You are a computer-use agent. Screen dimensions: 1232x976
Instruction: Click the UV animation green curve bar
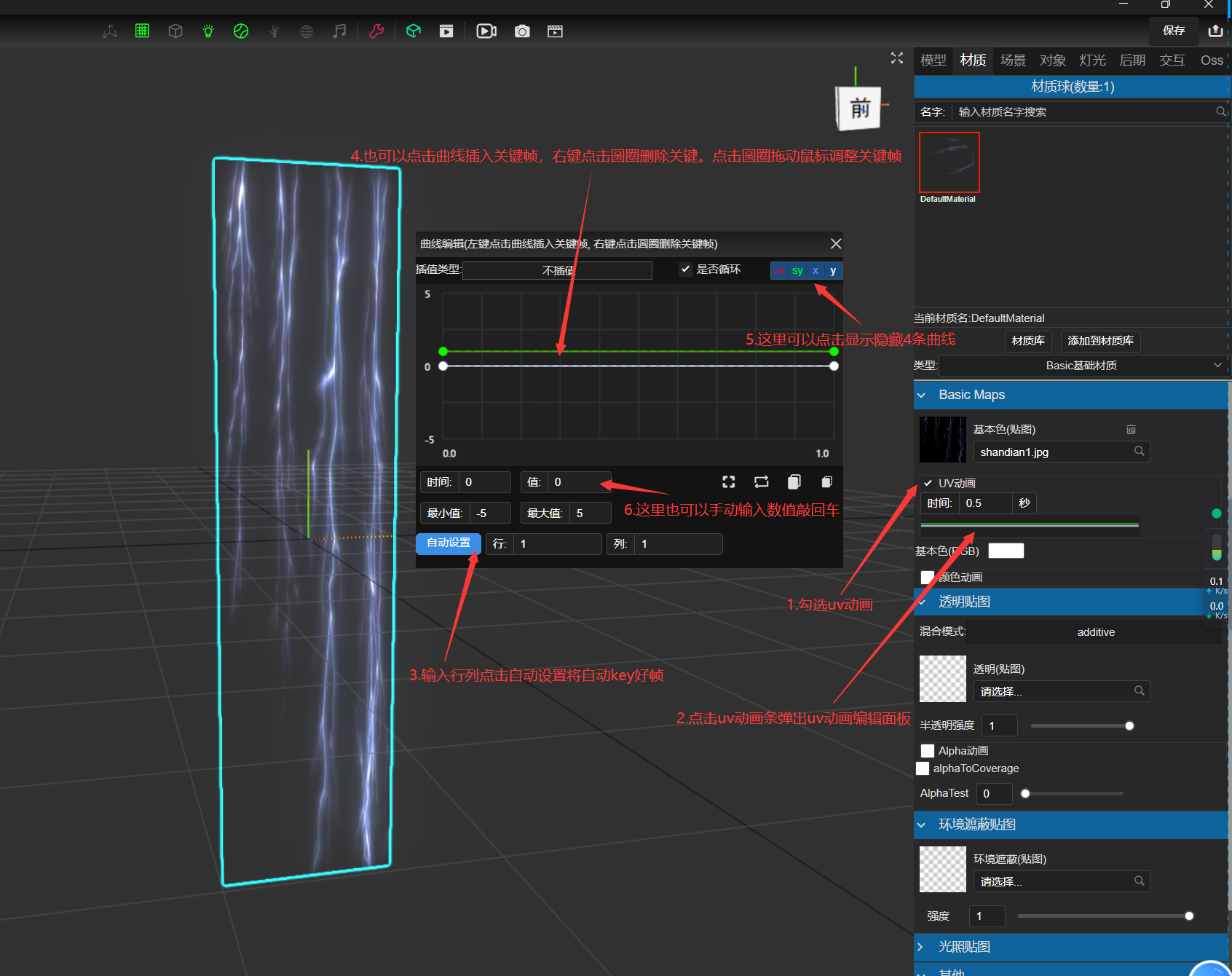click(1030, 524)
